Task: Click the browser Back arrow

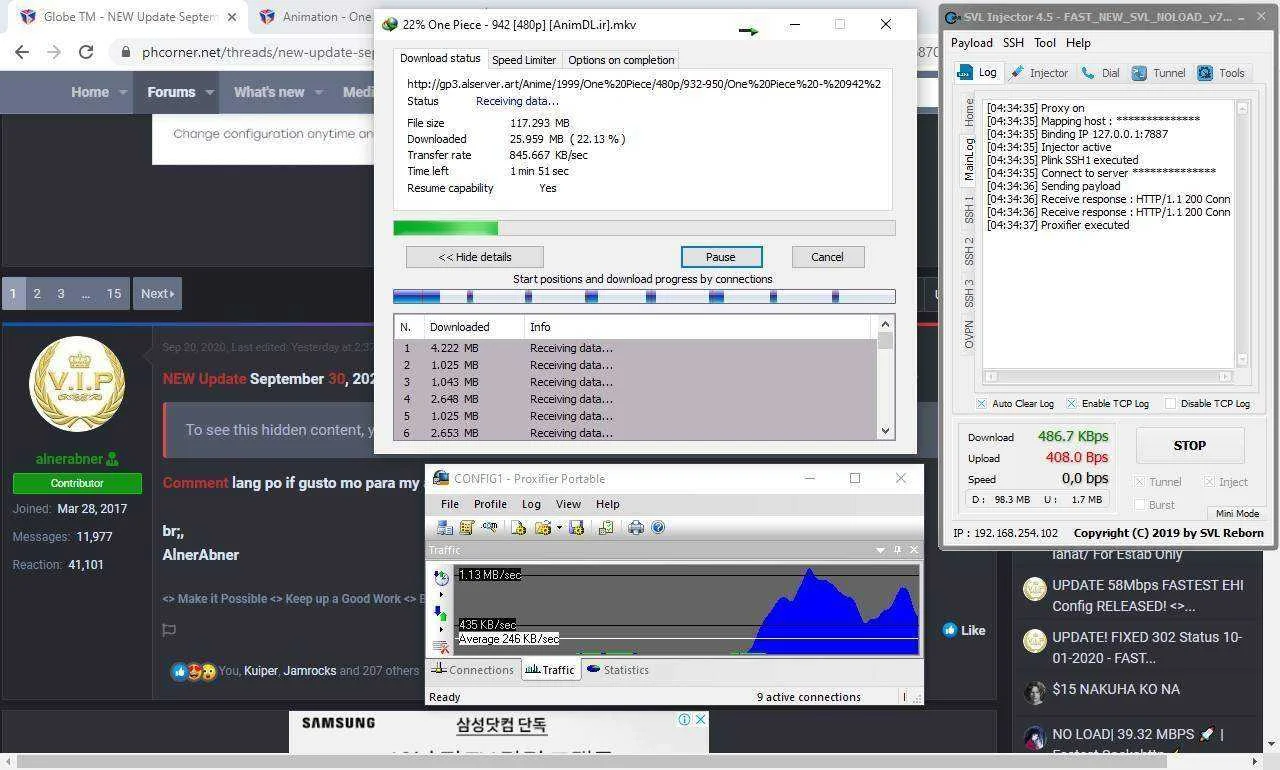Action: pyautogui.click(x=22, y=52)
